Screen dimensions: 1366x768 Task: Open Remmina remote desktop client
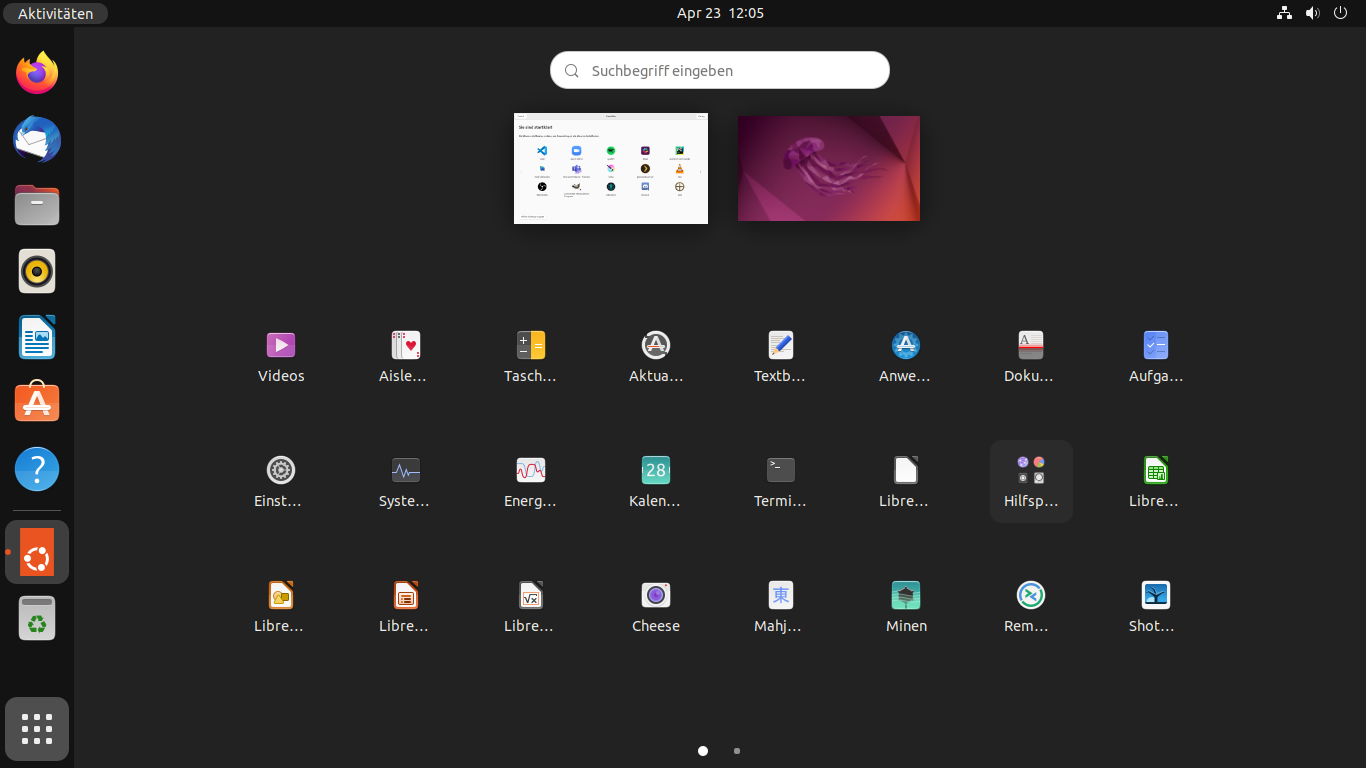pos(1031,606)
